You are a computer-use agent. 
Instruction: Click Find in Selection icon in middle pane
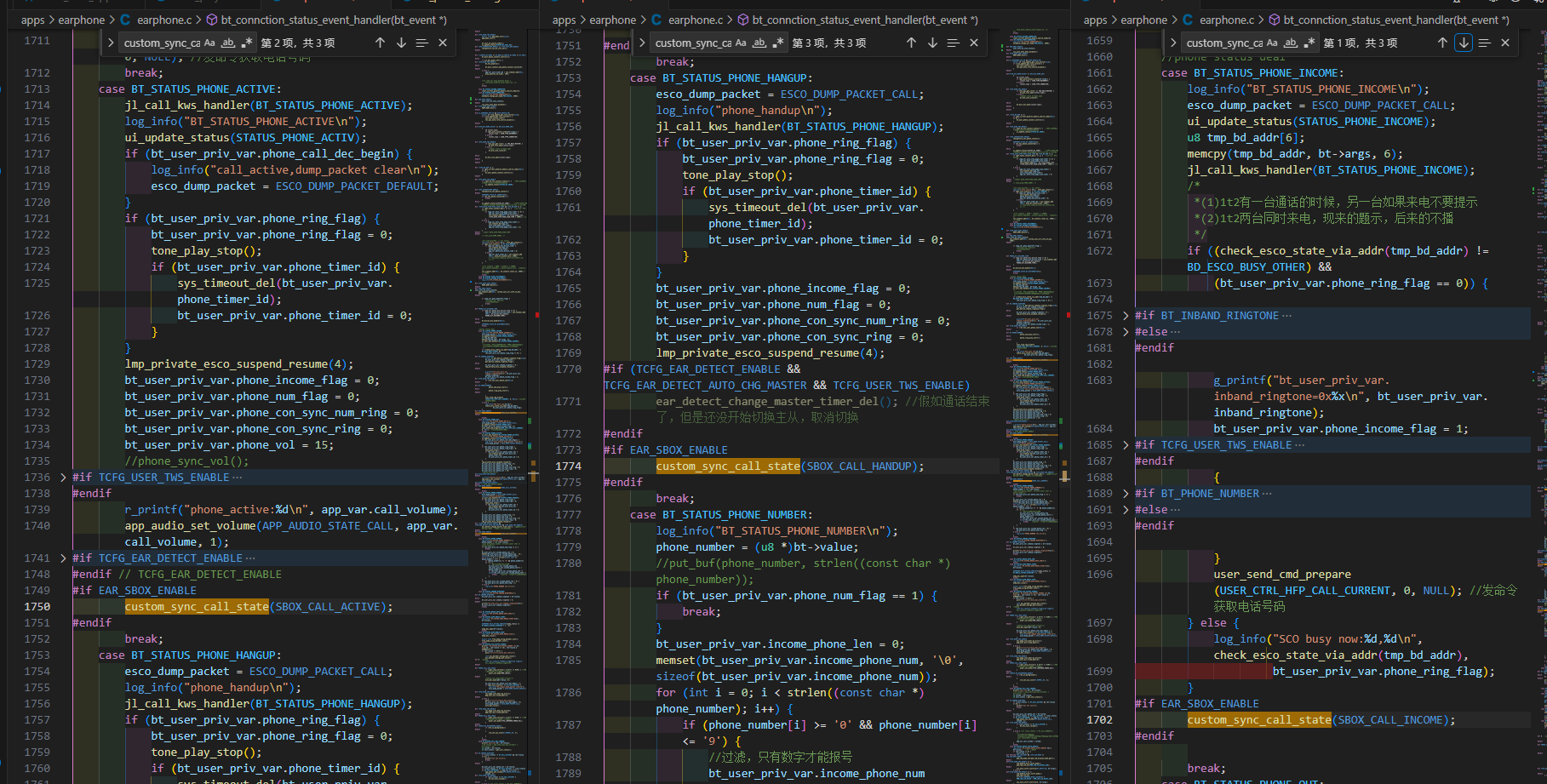(x=953, y=43)
